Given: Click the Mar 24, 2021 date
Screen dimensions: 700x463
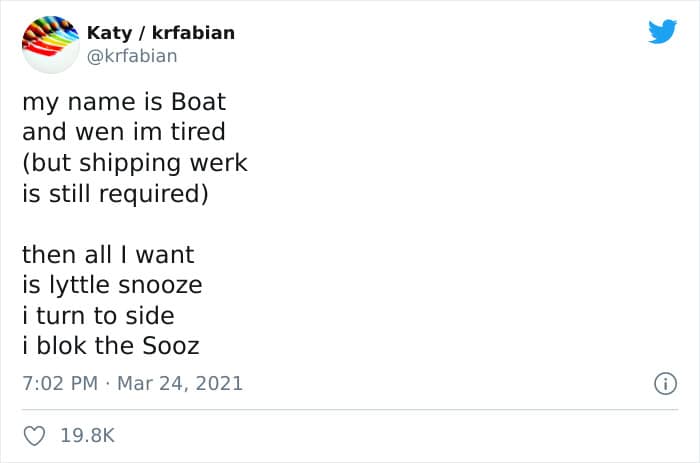Looking at the screenshot, I should pyautogui.click(x=180, y=384).
